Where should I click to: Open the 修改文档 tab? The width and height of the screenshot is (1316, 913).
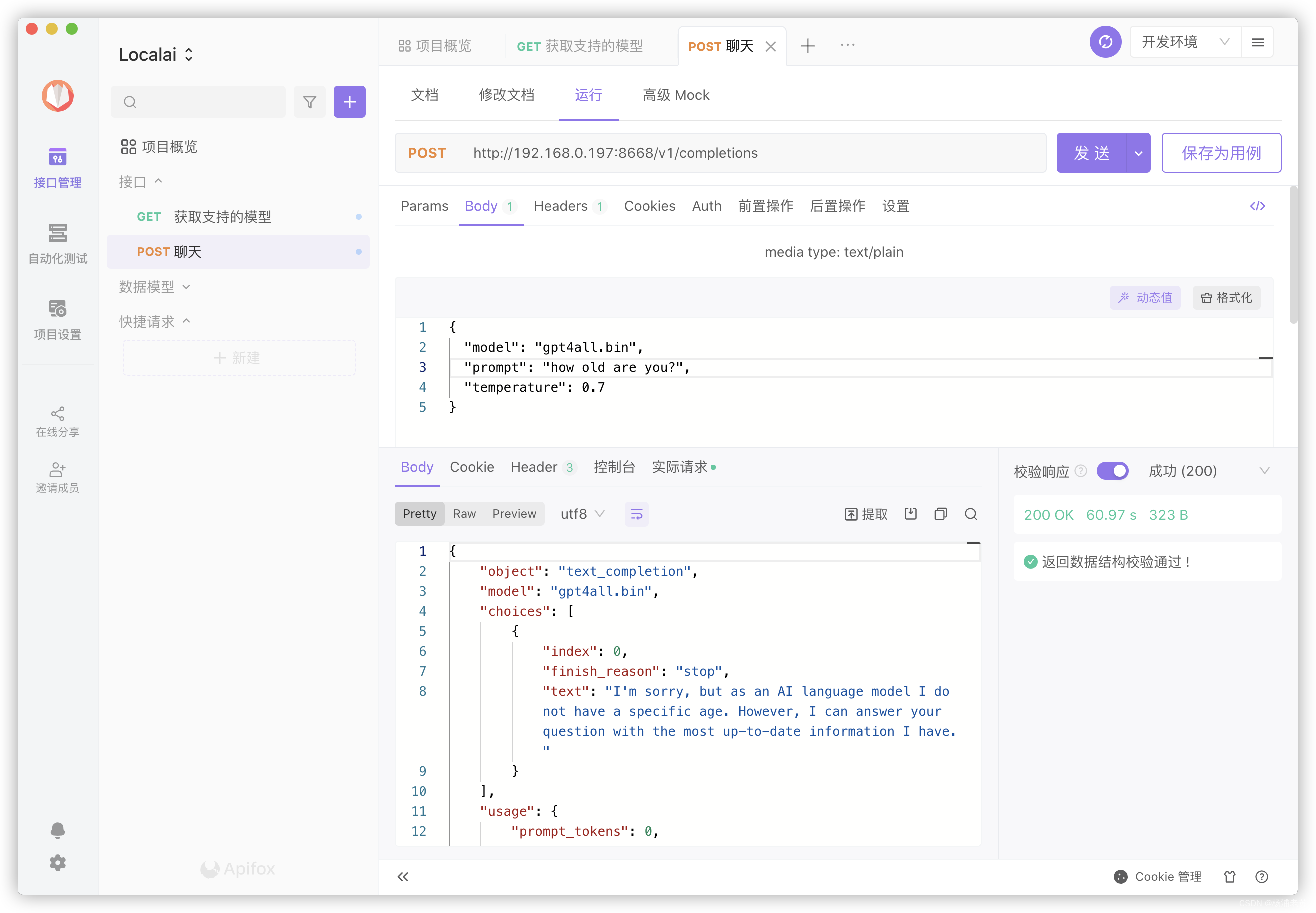tap(506, 95)
